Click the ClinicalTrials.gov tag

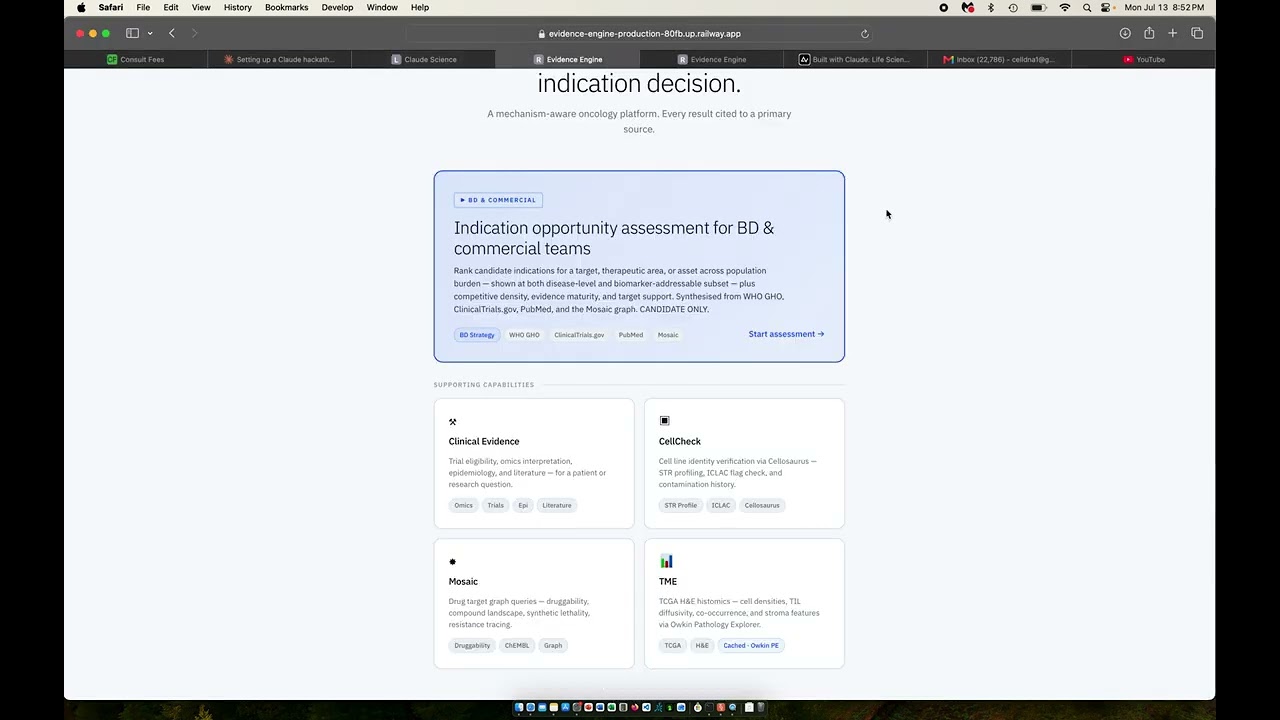[x=579, y=335]
